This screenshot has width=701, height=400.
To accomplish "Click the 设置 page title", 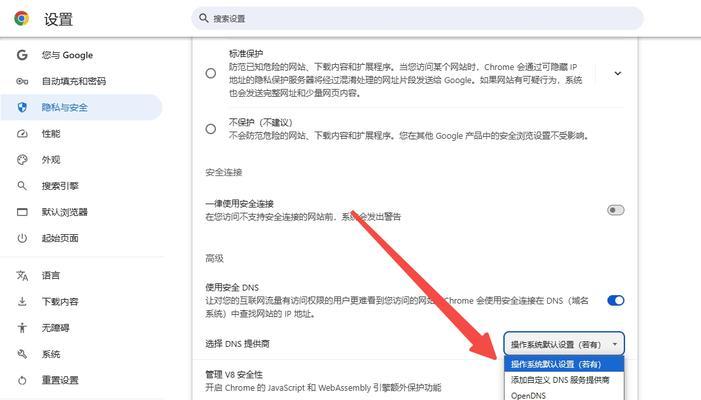I will 58,19.
